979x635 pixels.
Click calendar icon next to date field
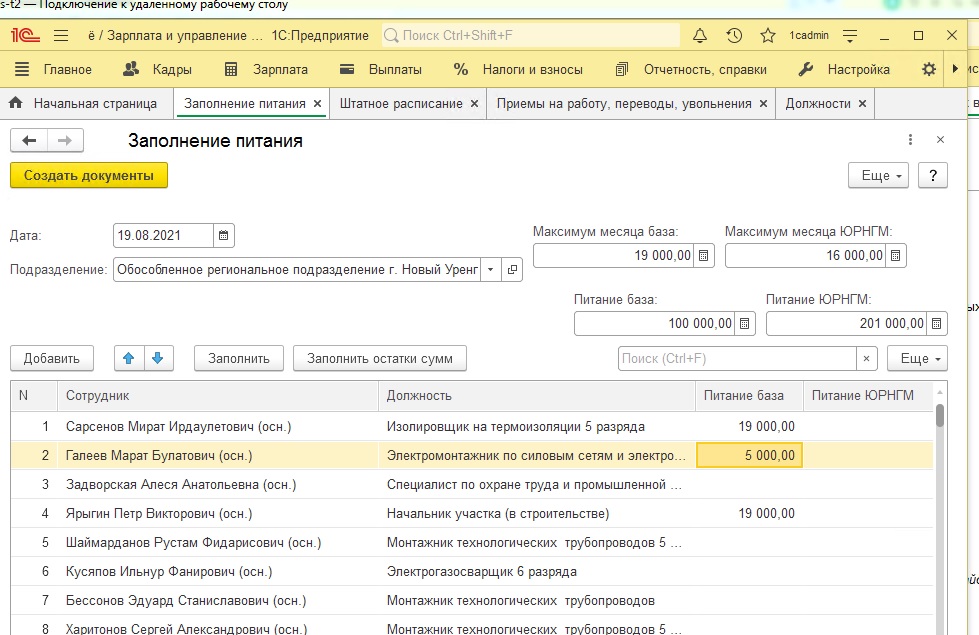pos(224,236)
